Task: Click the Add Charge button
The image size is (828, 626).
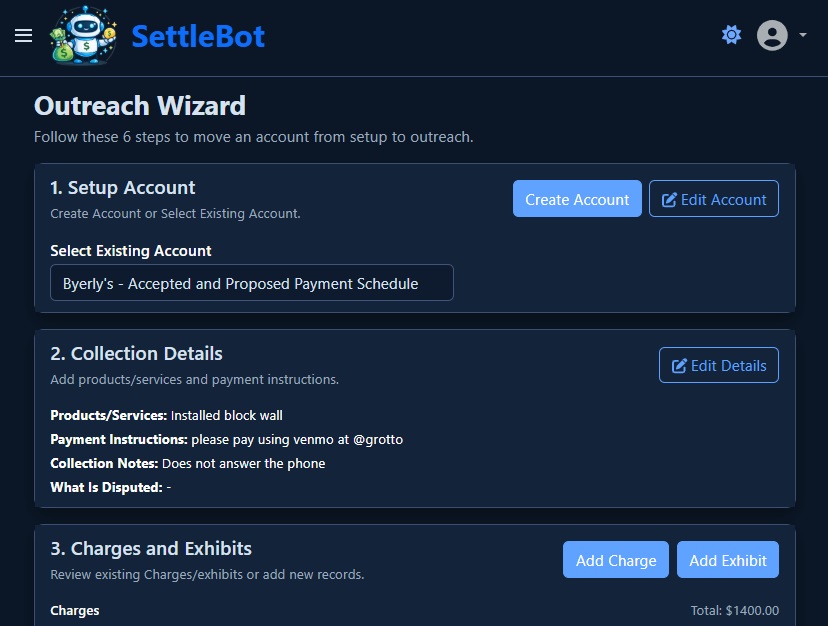Action: click(x=615, y=559)
